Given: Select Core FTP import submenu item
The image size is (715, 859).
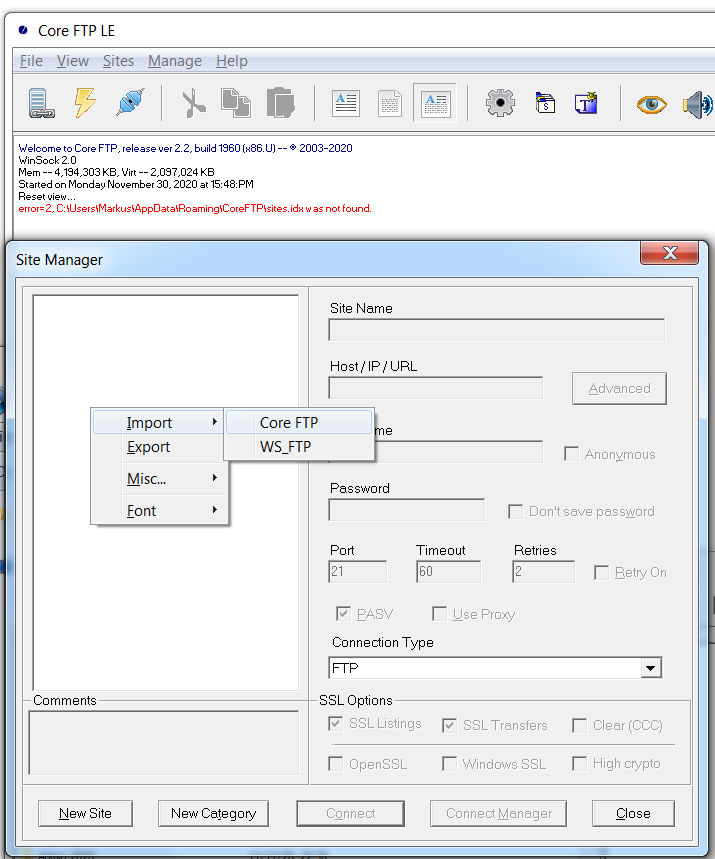Looking at the screenshot, I should point(299,422).
